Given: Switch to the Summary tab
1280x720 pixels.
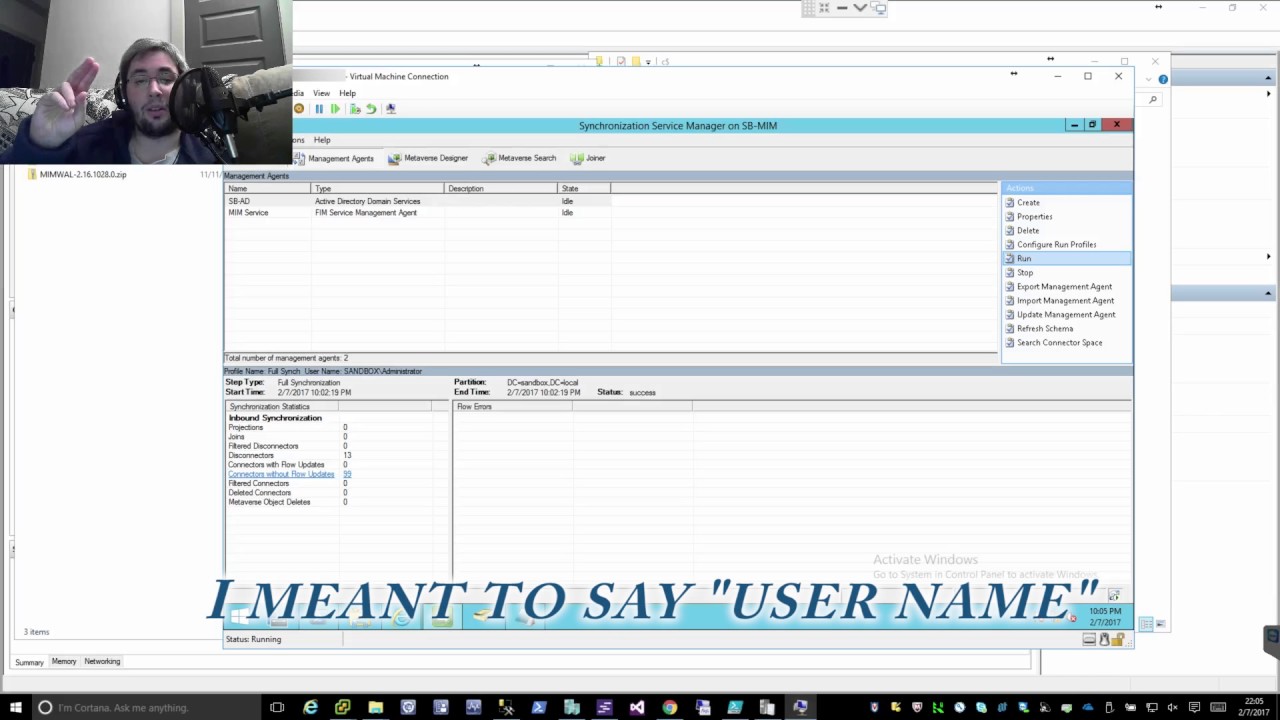Looking at the screenshot, I should 29,662.
